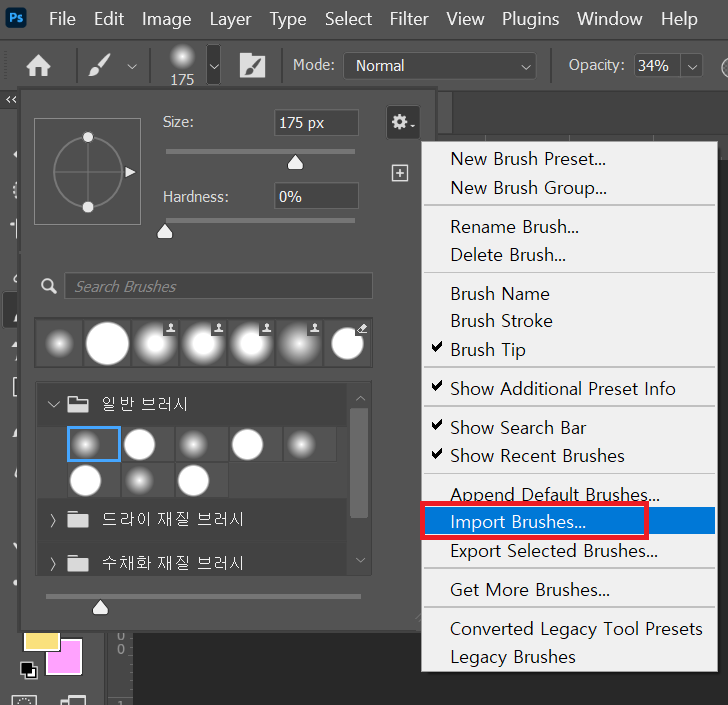Choose New Brush Preset...
Viewport: 728px width, 705px height.
[569, 159]
